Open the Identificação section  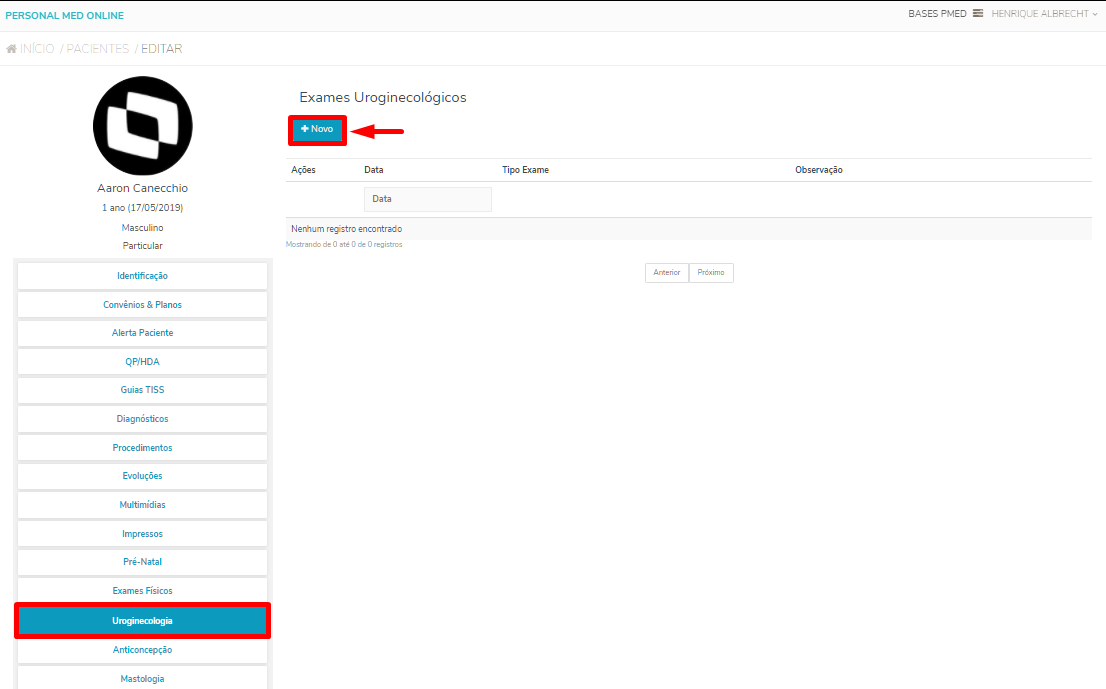click(x=142, y=276)
